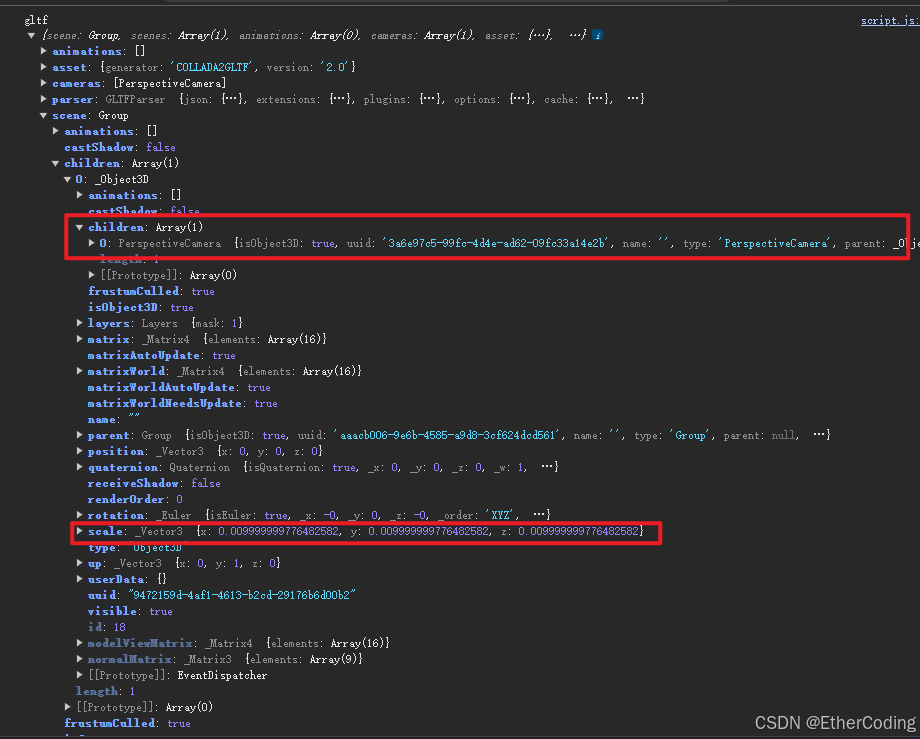This screenshot has width=920, height=739.
Task: Click the info icon after the gltf object summary
Action: tap(597, 35)
